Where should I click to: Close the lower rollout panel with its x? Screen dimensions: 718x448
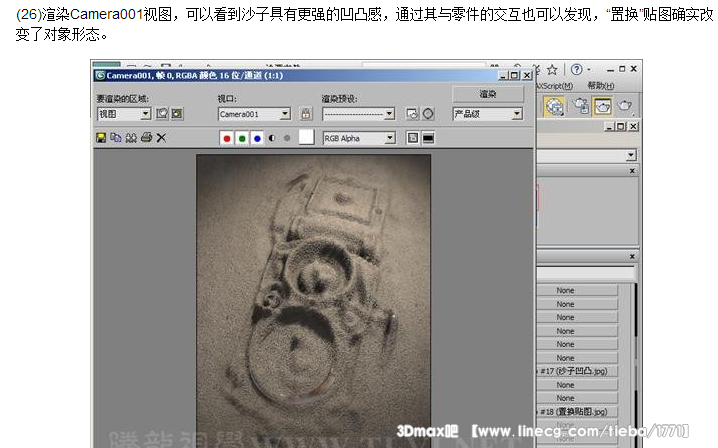pyautogui.click(x=632, y=256)
